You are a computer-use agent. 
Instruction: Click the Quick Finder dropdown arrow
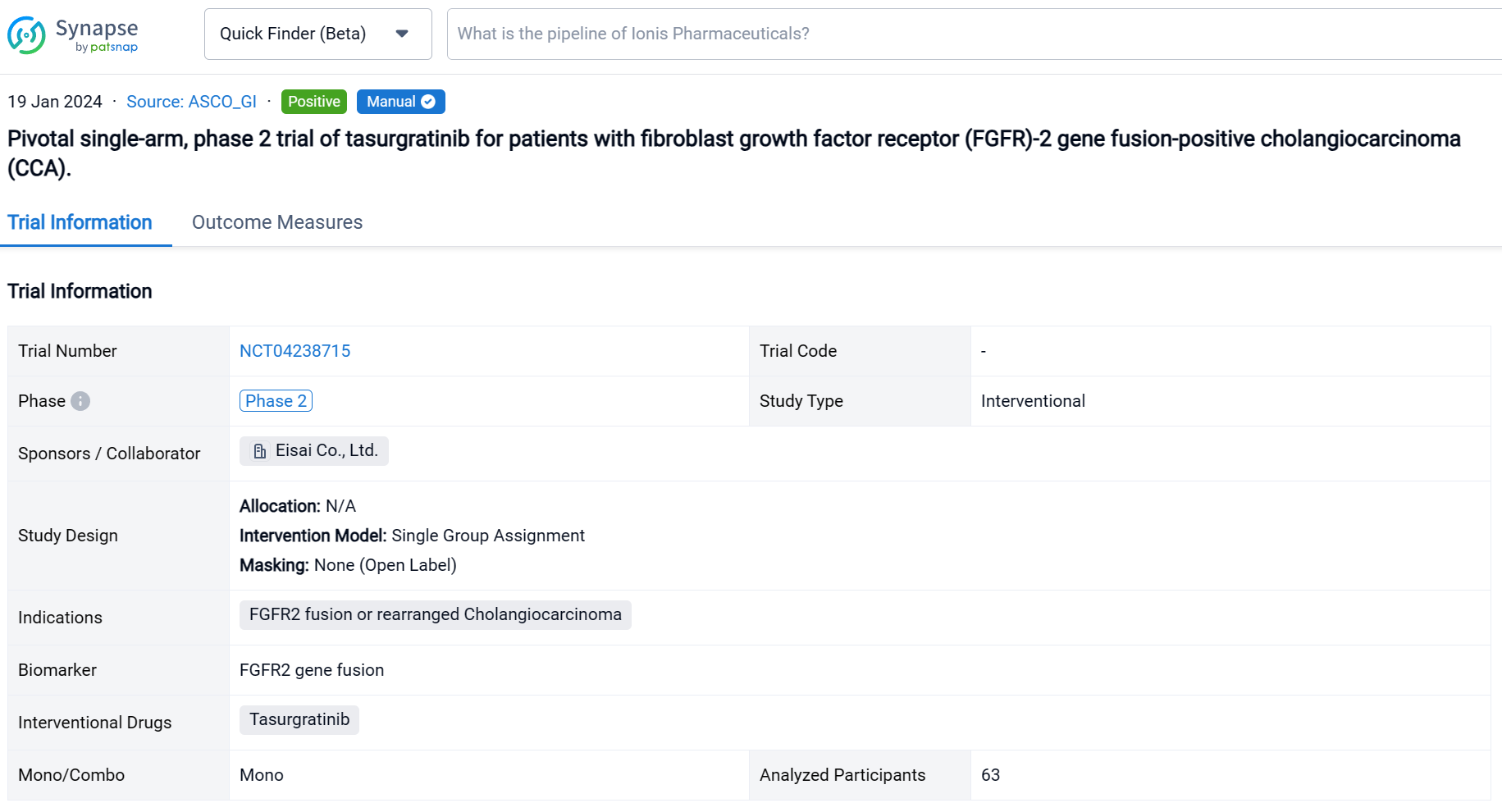pyautogui.click(x=402, y=34)
